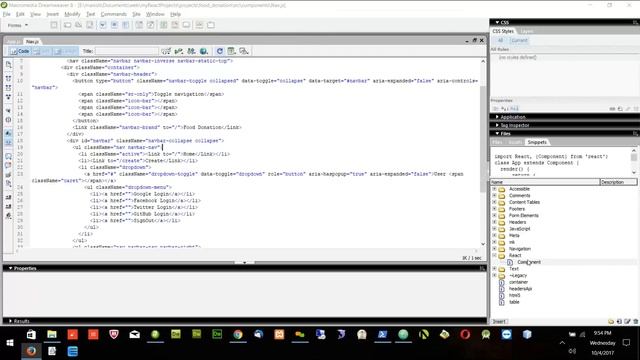
Task: Open the View menu
Action: [36, 14]
